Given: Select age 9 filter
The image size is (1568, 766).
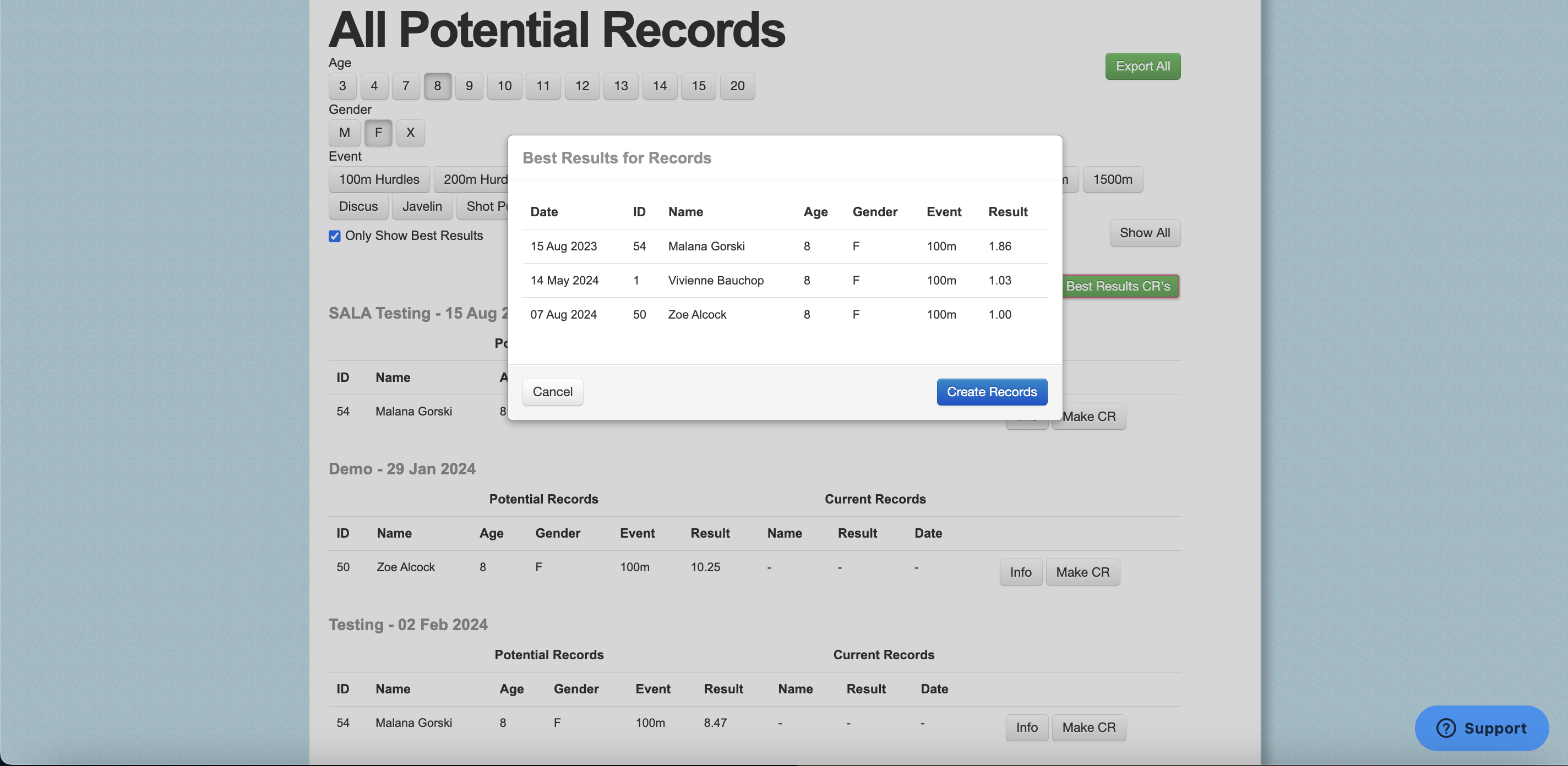Looking at the screenshot, I should pyautogui.click(x=469, y=86).
